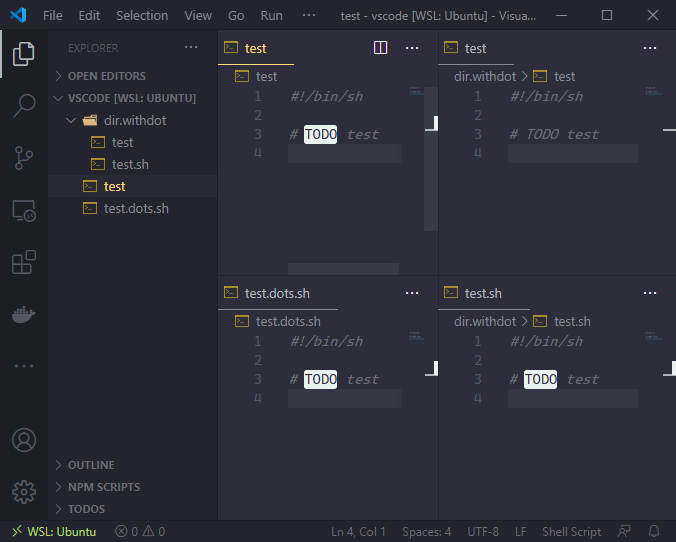Click the VS Code logo icon
This screenshot has height=542, width=676.
[x=18, y=16]
